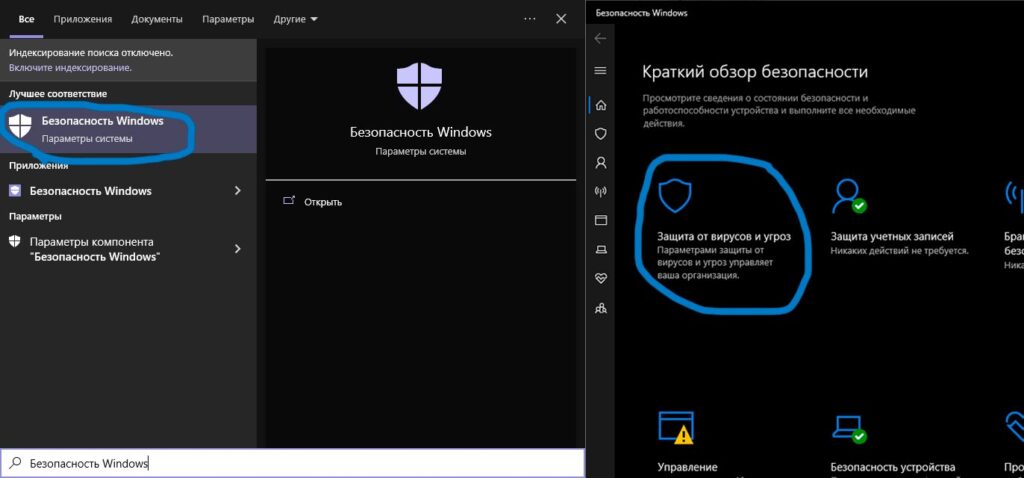The height and width of the screenshot is (478, 1024).
Task: Click the 'Включите индексирование' link
Action: (x=71, y=67)
